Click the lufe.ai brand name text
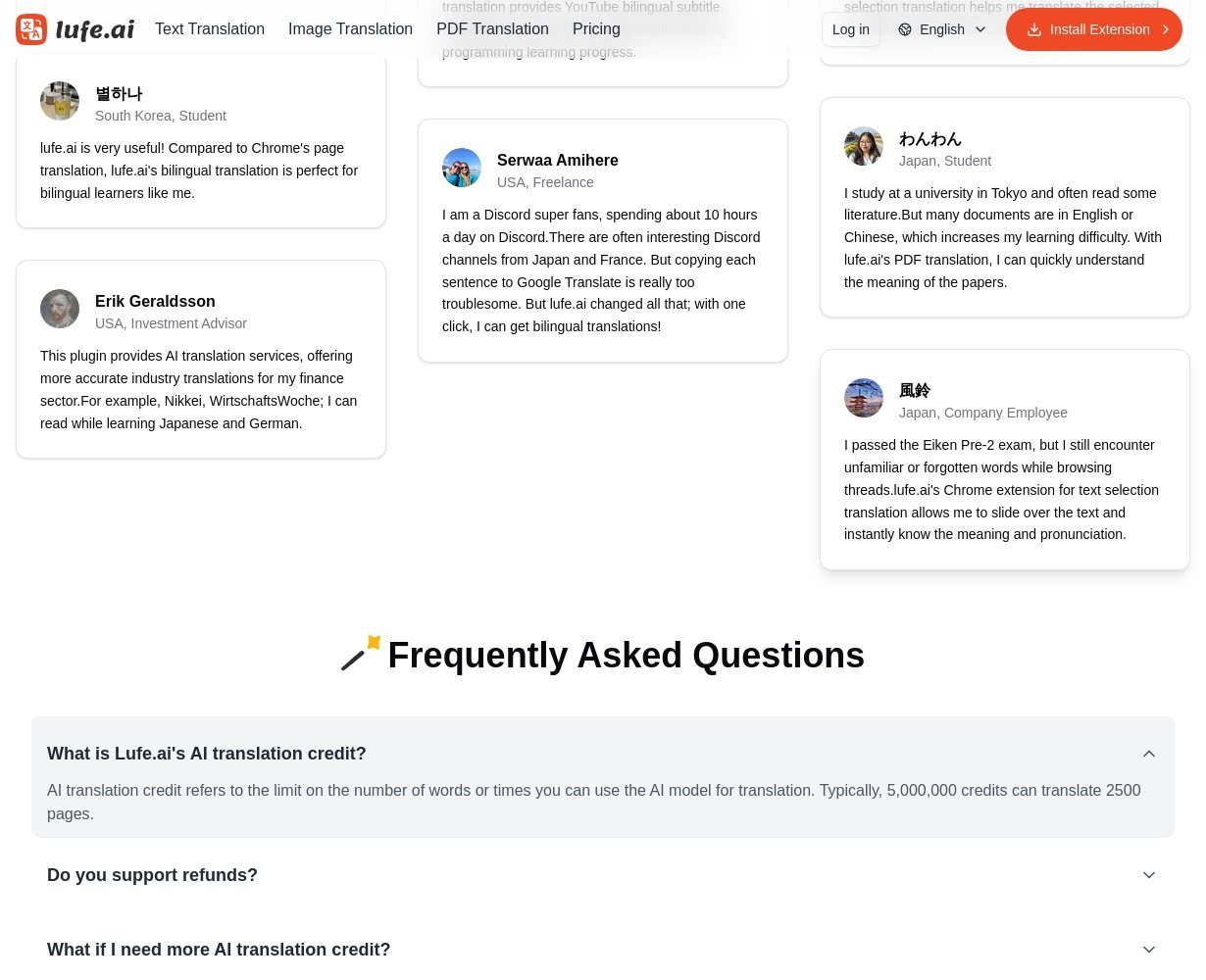This screenshot has width=1206, height=980. [95, 29]
